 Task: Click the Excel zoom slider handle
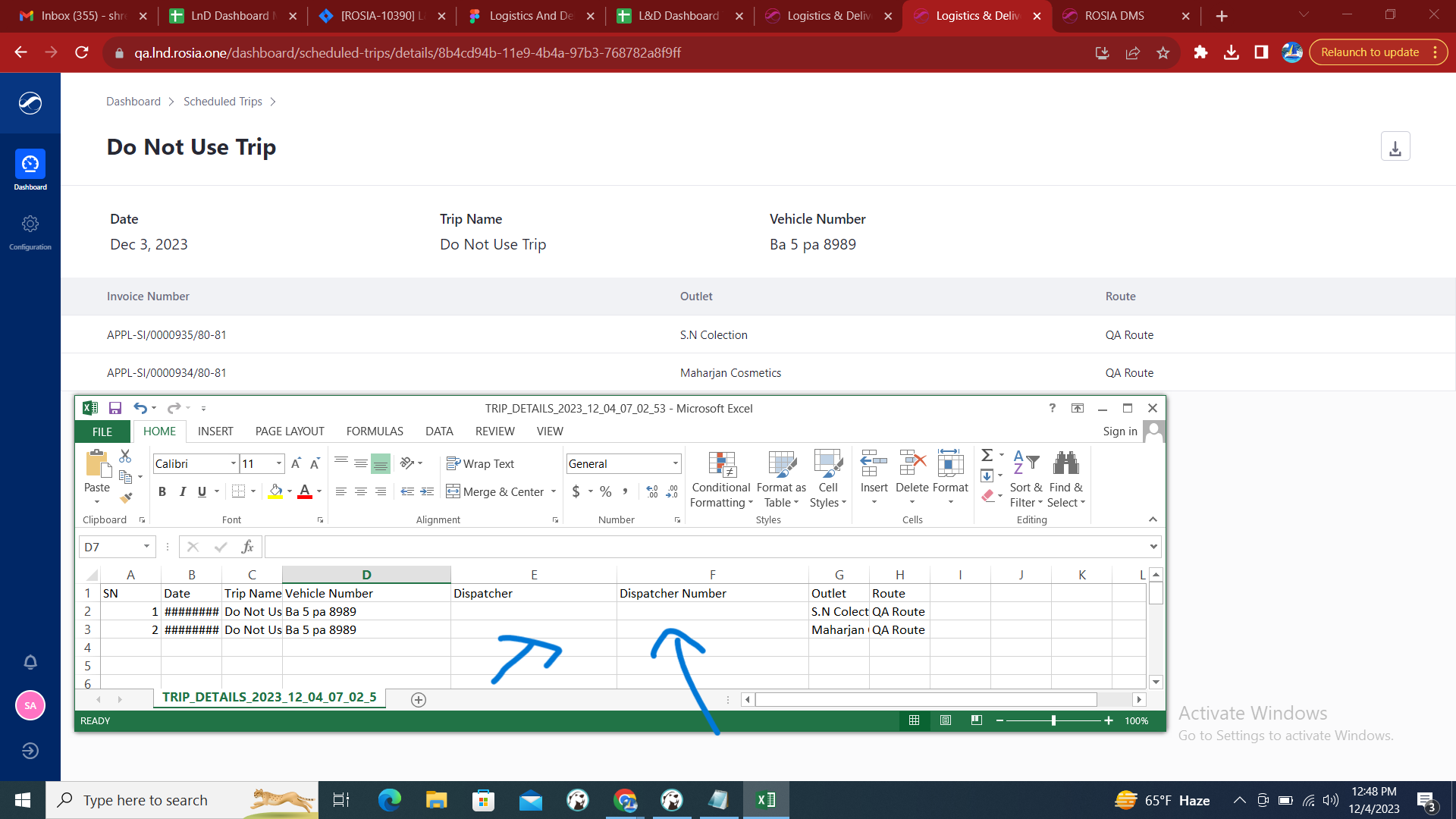[x=1053, y=720]
